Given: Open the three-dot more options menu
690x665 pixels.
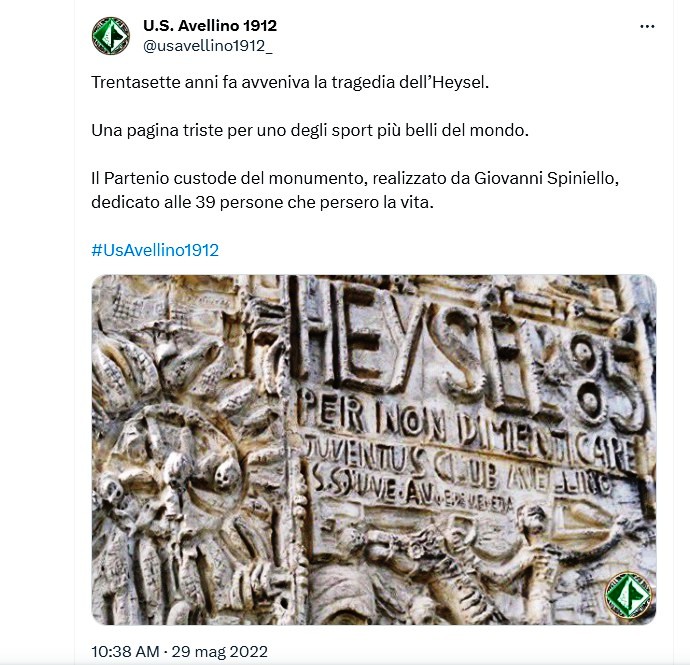Looking at the screenshot, I should [647, 27].
